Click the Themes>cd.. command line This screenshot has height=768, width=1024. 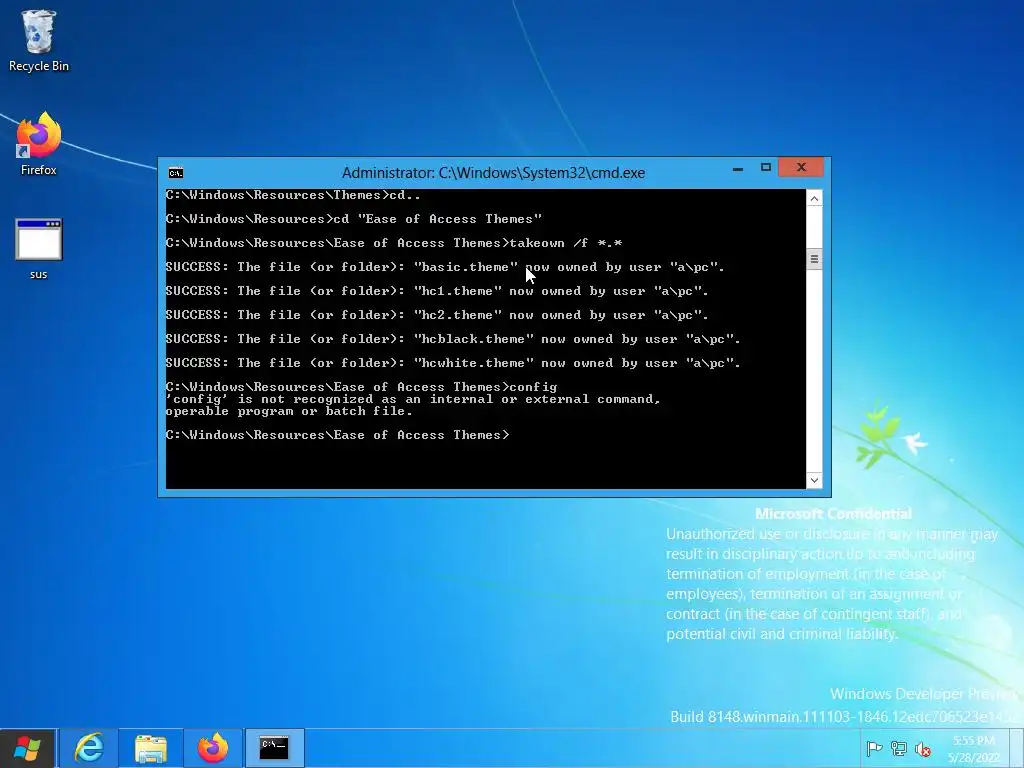[x=293, y=195]
